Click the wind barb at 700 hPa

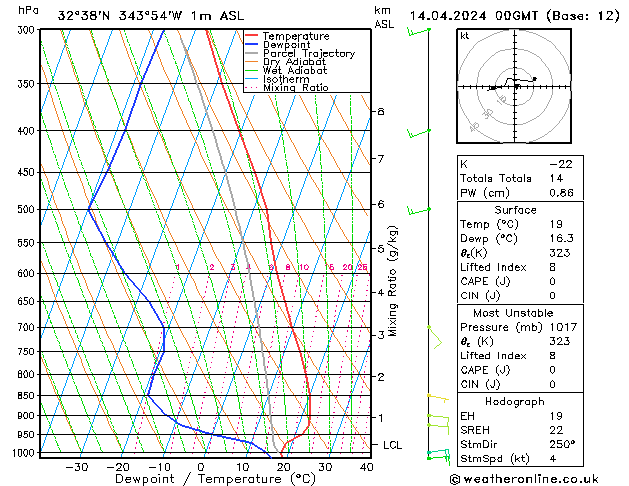pos(435,338)
